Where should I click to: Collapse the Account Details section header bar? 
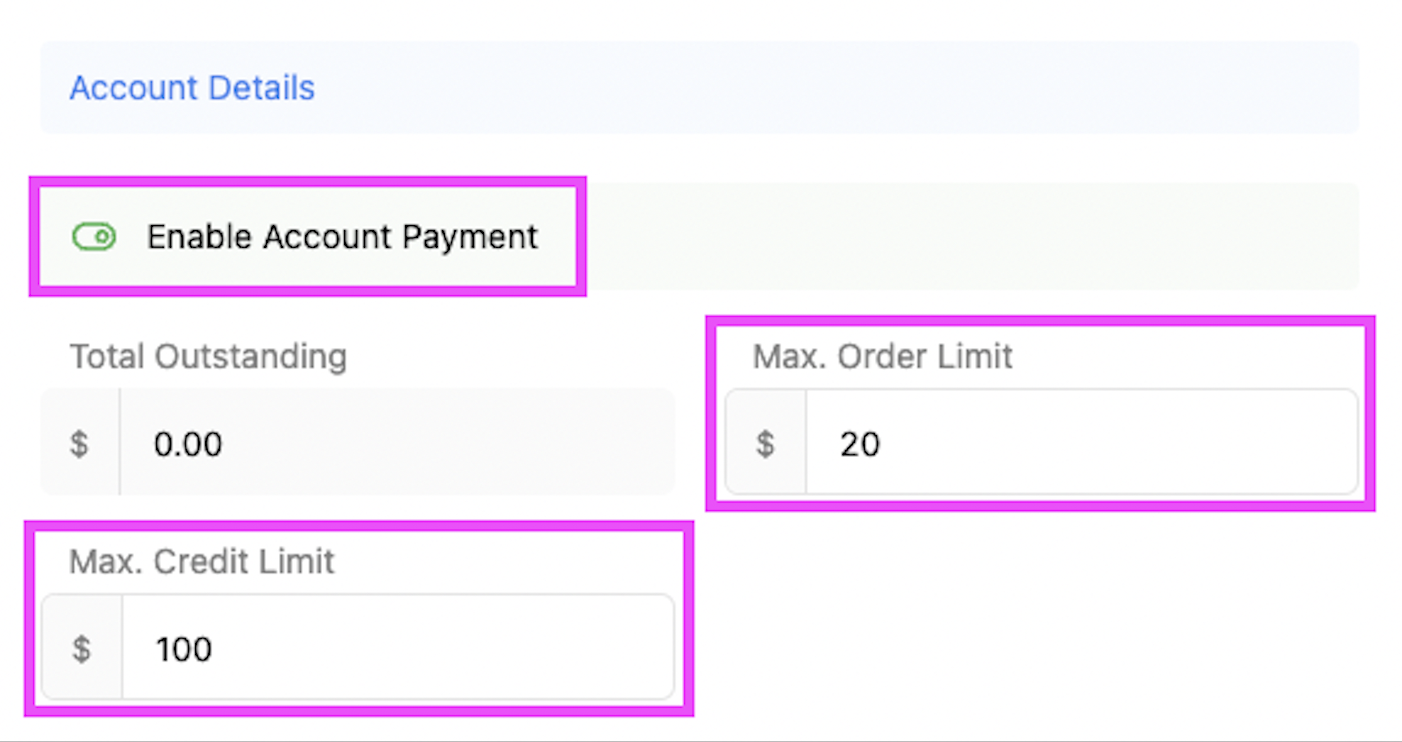click(x=800, y=88)
